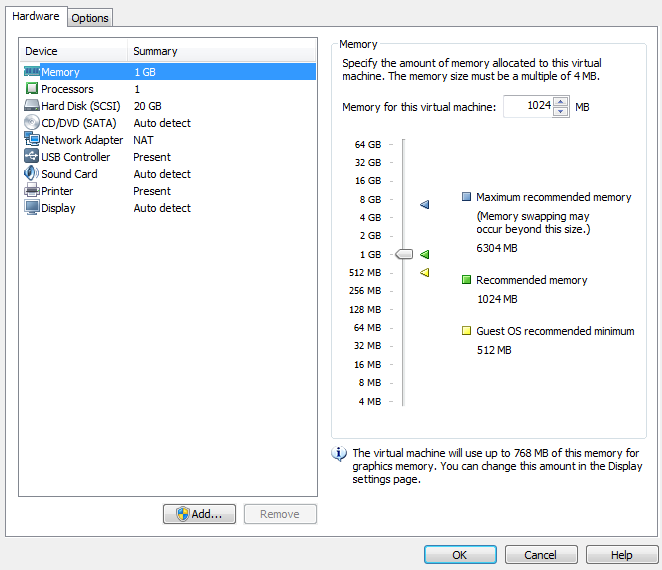The width and height of the screenshot is (662, 570).
Task: Click the Network Adapter icon
Action: [32, 139]
